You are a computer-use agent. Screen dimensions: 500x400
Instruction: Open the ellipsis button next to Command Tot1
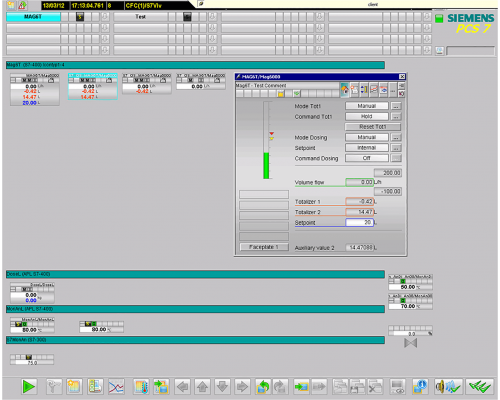click(396, 116)
